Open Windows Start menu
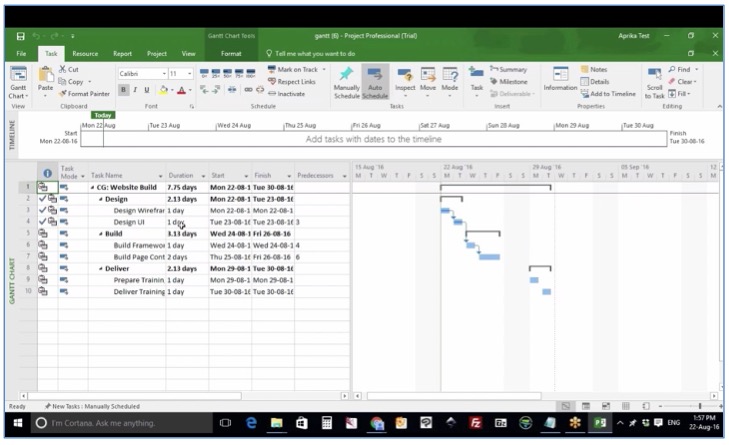729x445 pixels. click(18, 423)
